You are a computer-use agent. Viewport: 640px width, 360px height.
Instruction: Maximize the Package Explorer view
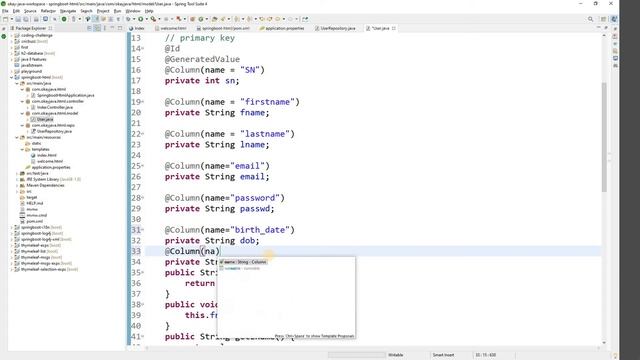[x=120, y=28]
